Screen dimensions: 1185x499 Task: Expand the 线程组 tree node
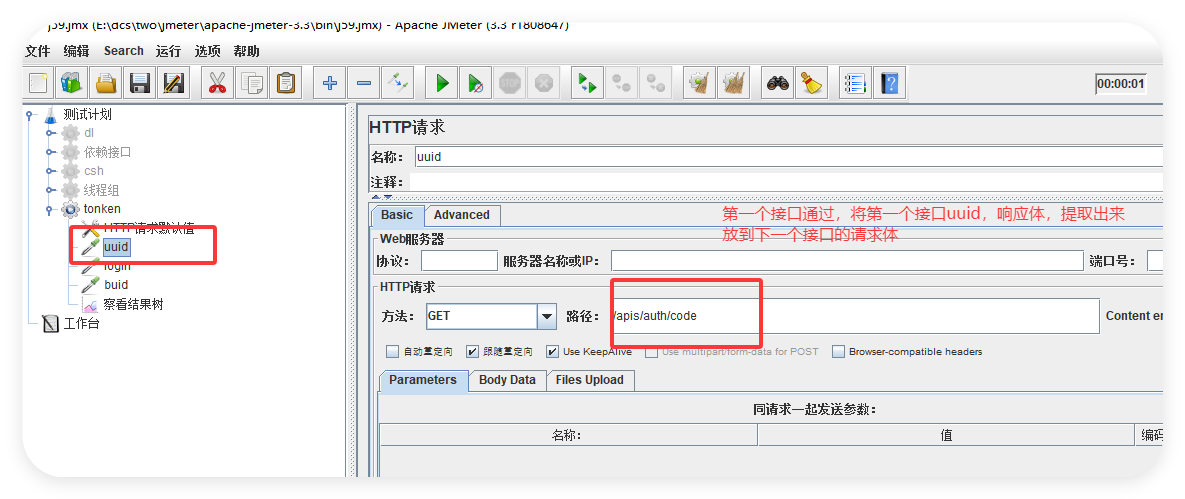click(x=51, y=191)
